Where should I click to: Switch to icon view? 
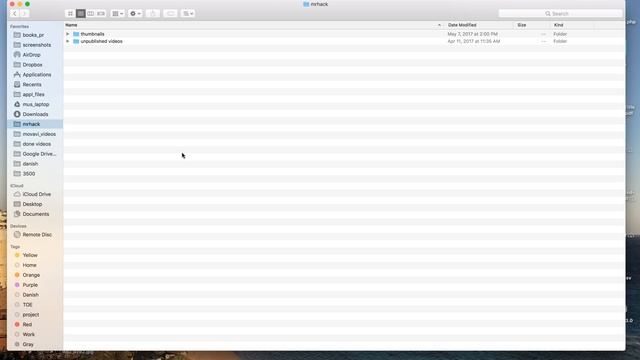point(70,13)
